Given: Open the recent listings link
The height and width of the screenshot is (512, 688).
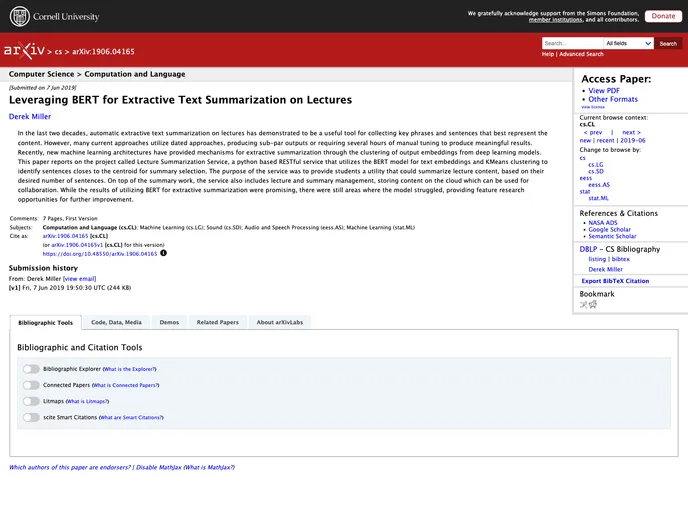Looking at the screenshot, I should [x=606, y=140].
